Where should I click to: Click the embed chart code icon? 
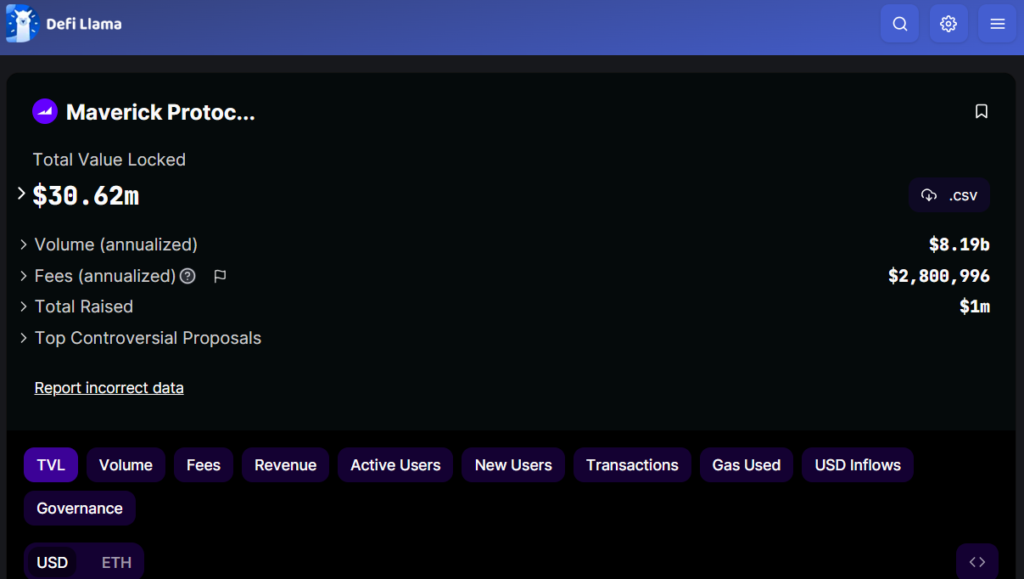pyautogui.click(x=977, y=562)
